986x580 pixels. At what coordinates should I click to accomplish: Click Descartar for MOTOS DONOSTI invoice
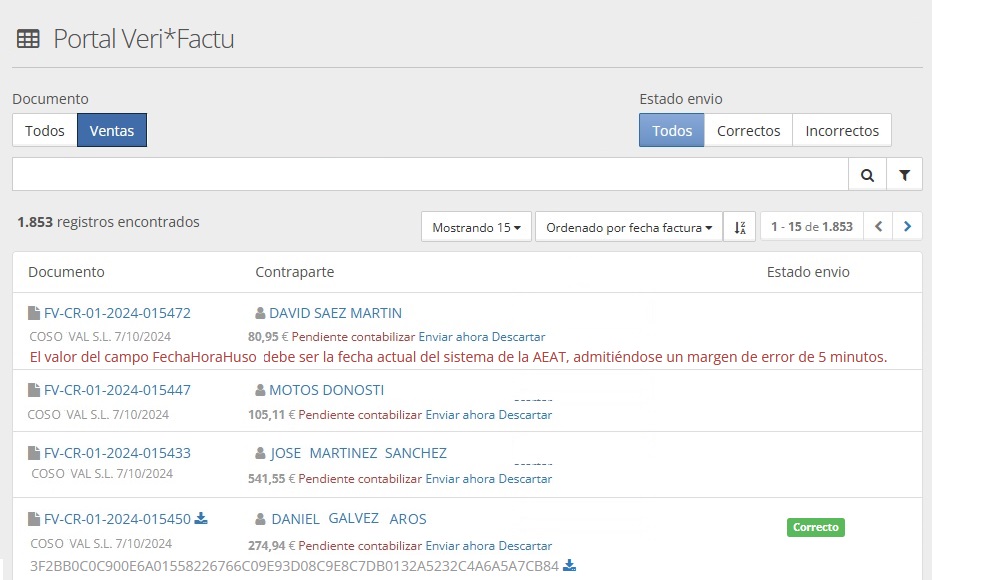525,414
